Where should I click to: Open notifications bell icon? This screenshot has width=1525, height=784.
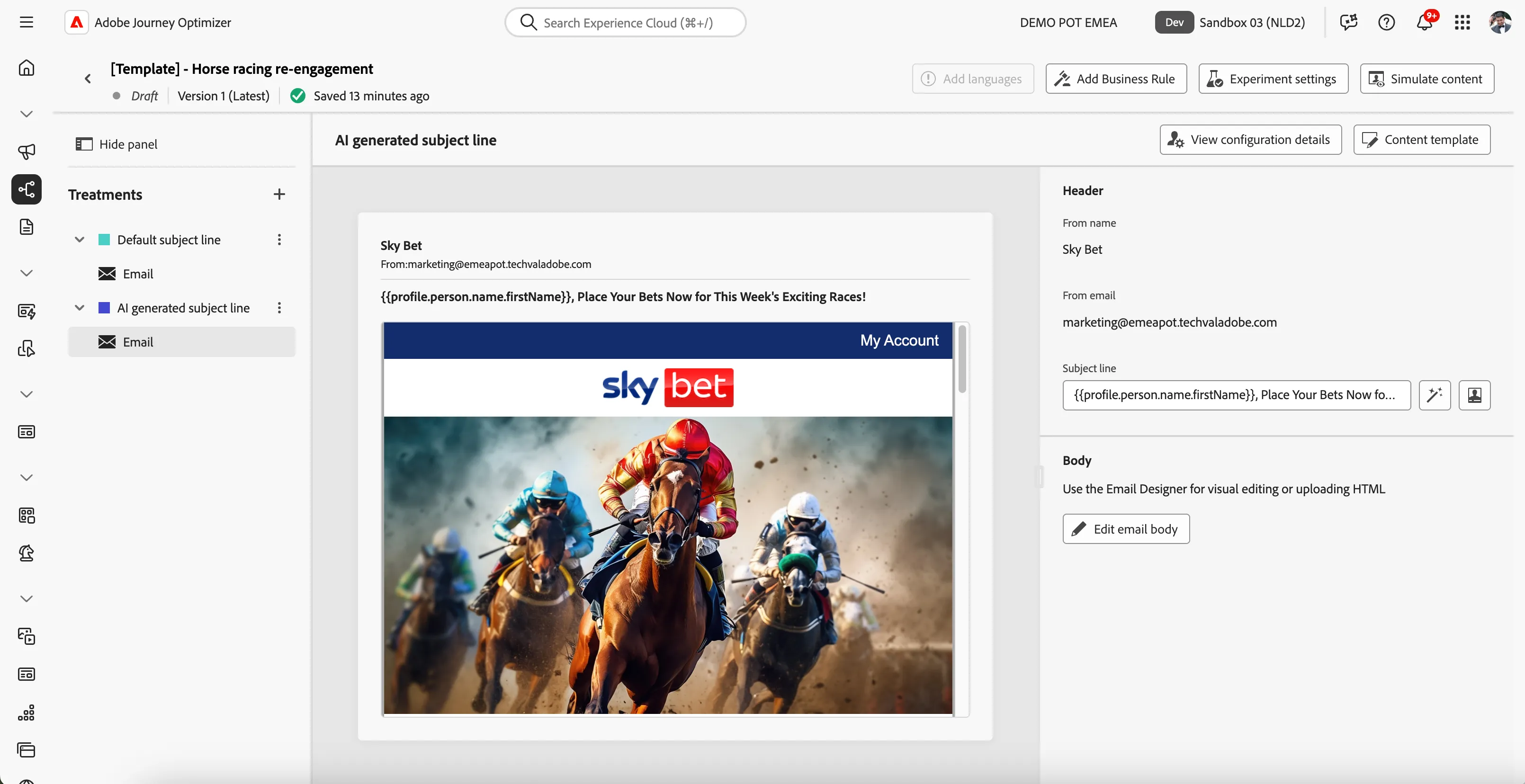click(1425, 22)
